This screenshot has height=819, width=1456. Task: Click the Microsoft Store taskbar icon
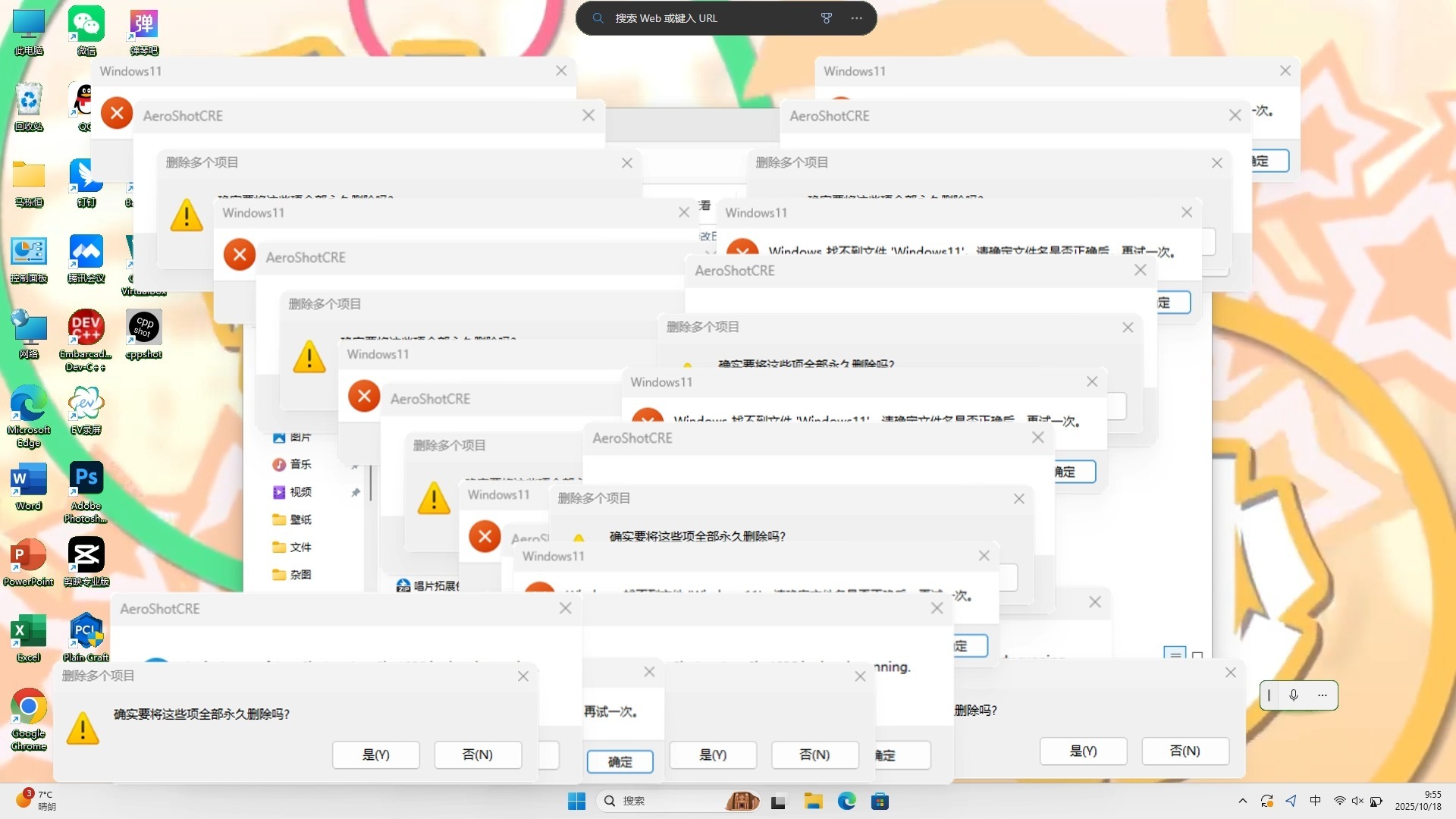(x=880, y=802)
